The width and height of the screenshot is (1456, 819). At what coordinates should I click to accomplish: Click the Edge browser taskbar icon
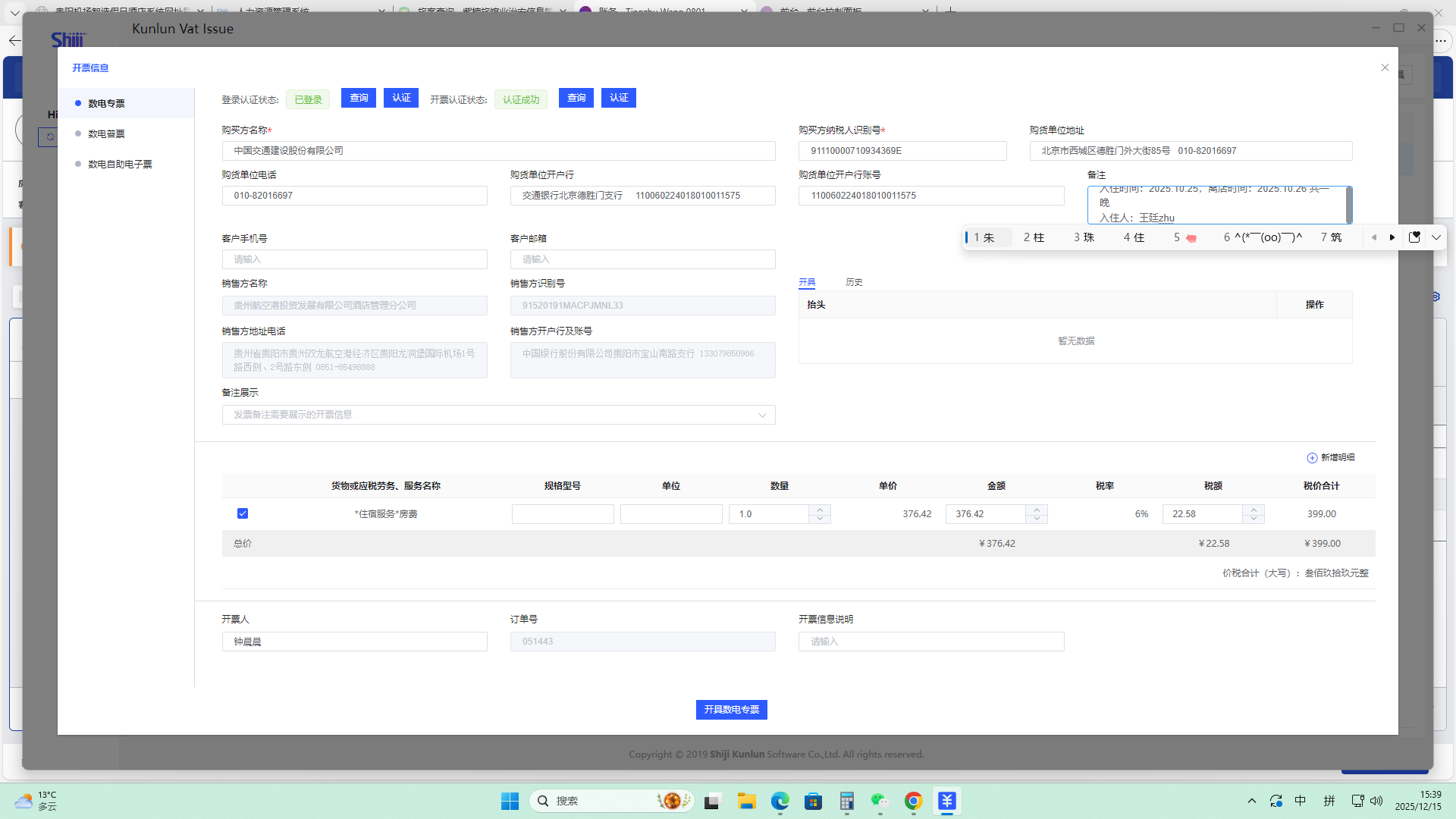pyautogui.click(x=780, y=801)
